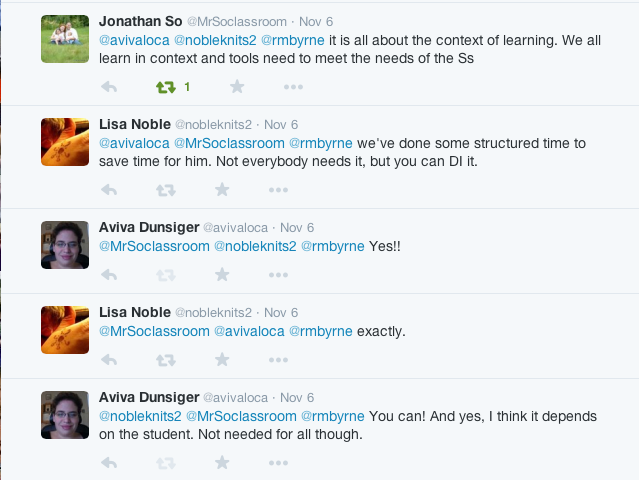Open more options on Jonathan So's tweet
Viewport: 639px width, 480px height.
(x=293, y=87)
